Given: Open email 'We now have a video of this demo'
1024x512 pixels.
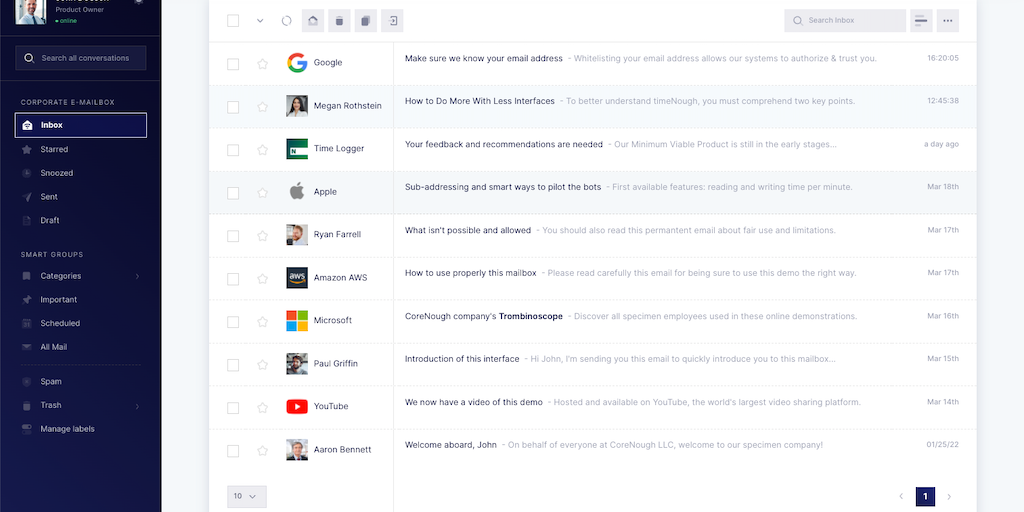Looking at the screenshot, I should (x=473, y=402).
